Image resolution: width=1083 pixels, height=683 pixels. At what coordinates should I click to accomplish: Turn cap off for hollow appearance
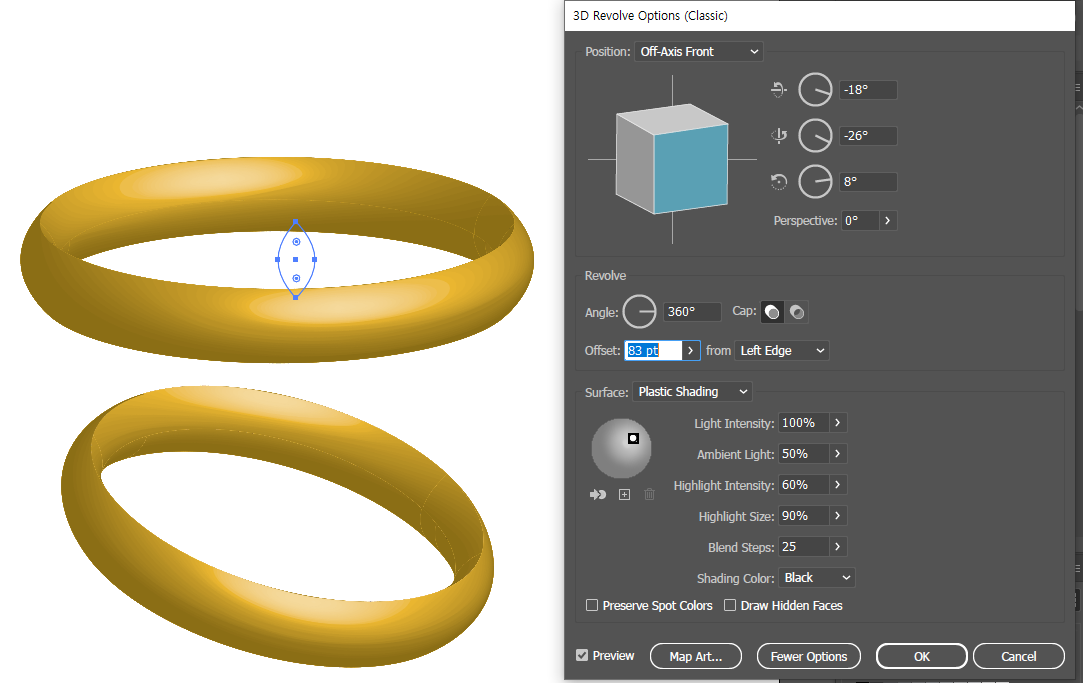pos(796,312)
